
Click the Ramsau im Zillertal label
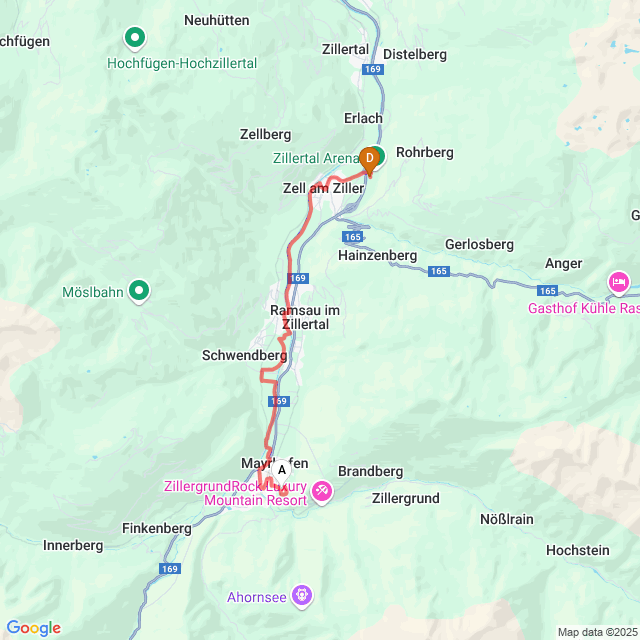305,317
